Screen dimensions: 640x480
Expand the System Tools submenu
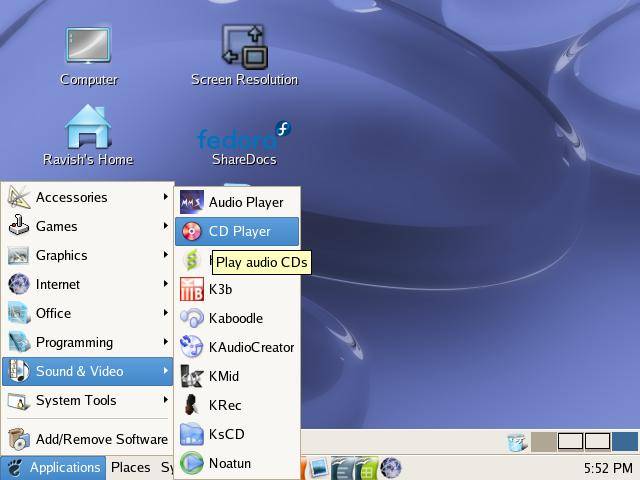coord(88,400)
